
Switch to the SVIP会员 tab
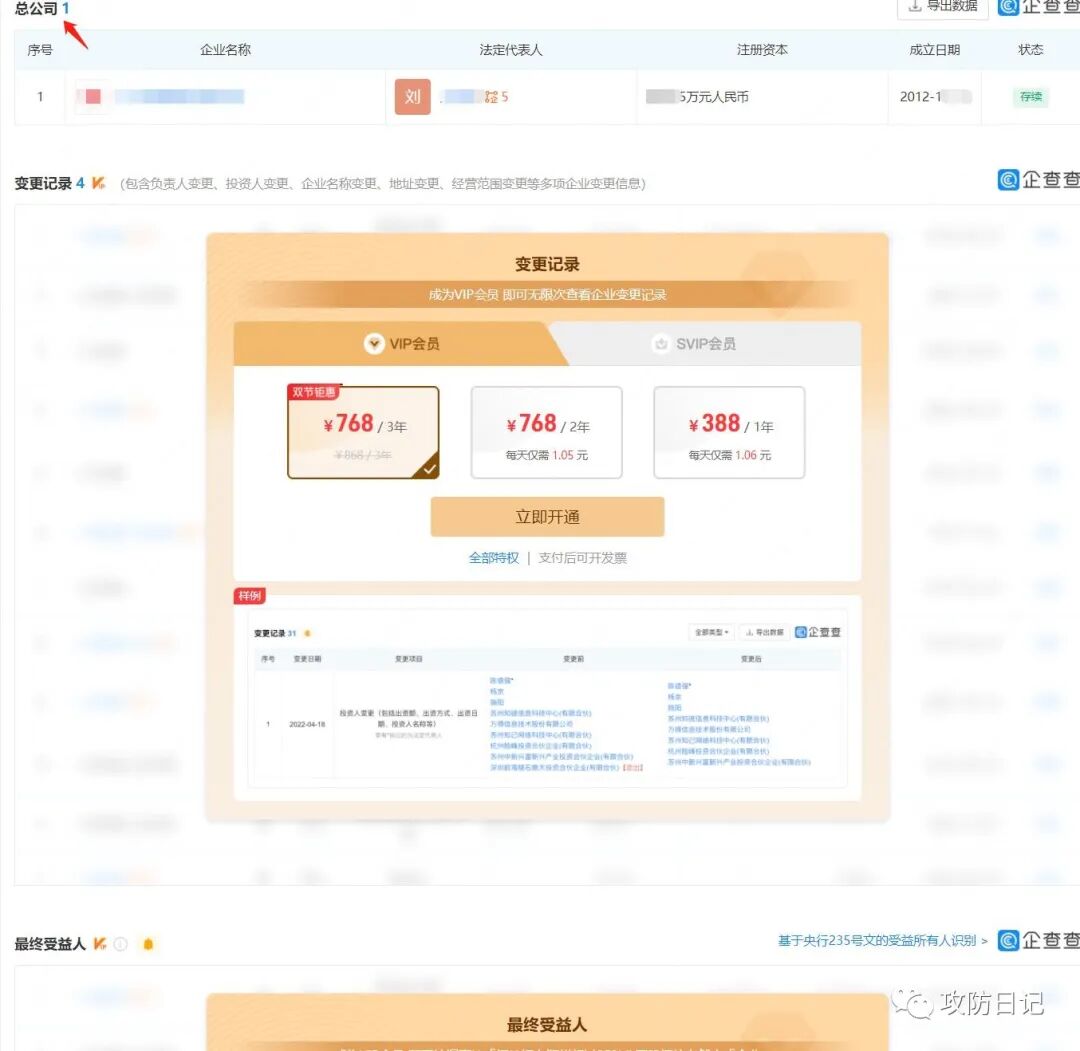pos(706,343)
